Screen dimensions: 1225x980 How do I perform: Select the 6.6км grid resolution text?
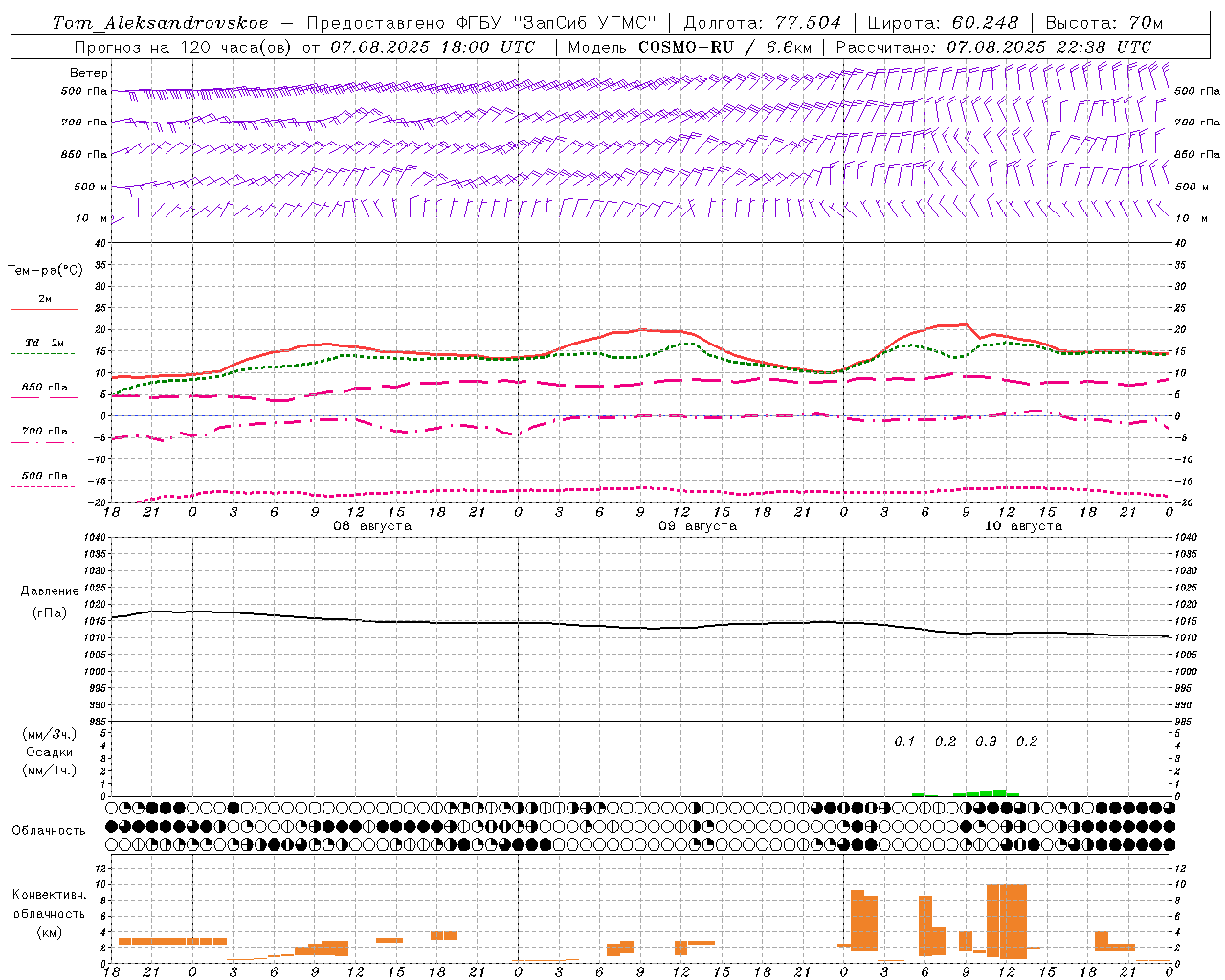point(789,47)
